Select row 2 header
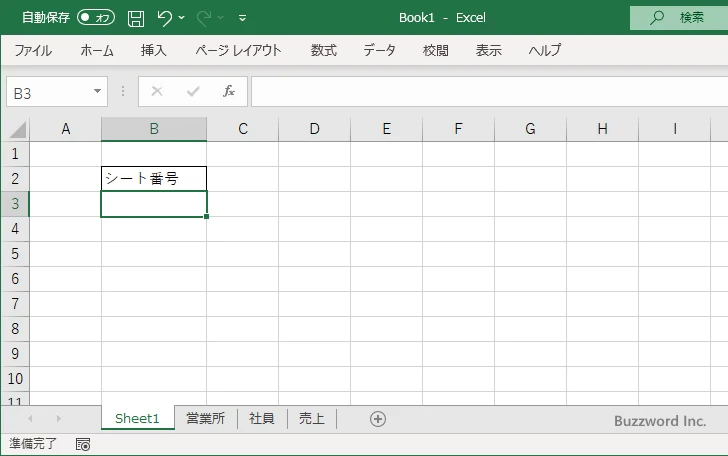The width and height of the screenshot is (728, 456). click(x=15, y=179)
